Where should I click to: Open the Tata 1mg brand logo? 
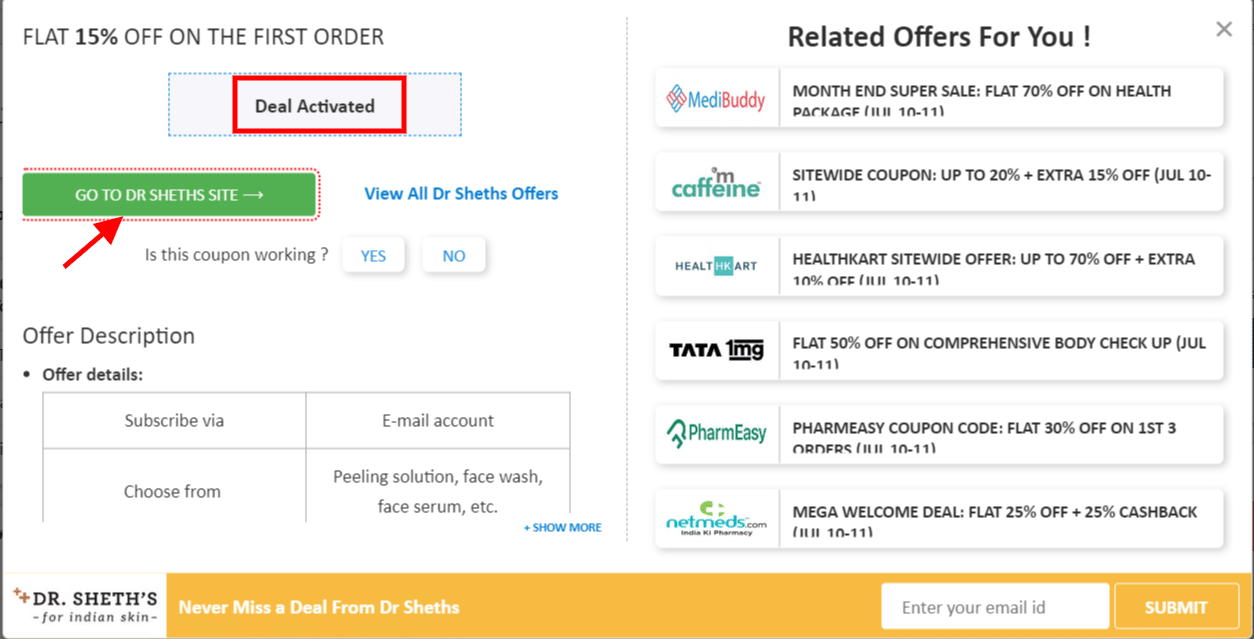pyautogui.click(x=716, y=350)
